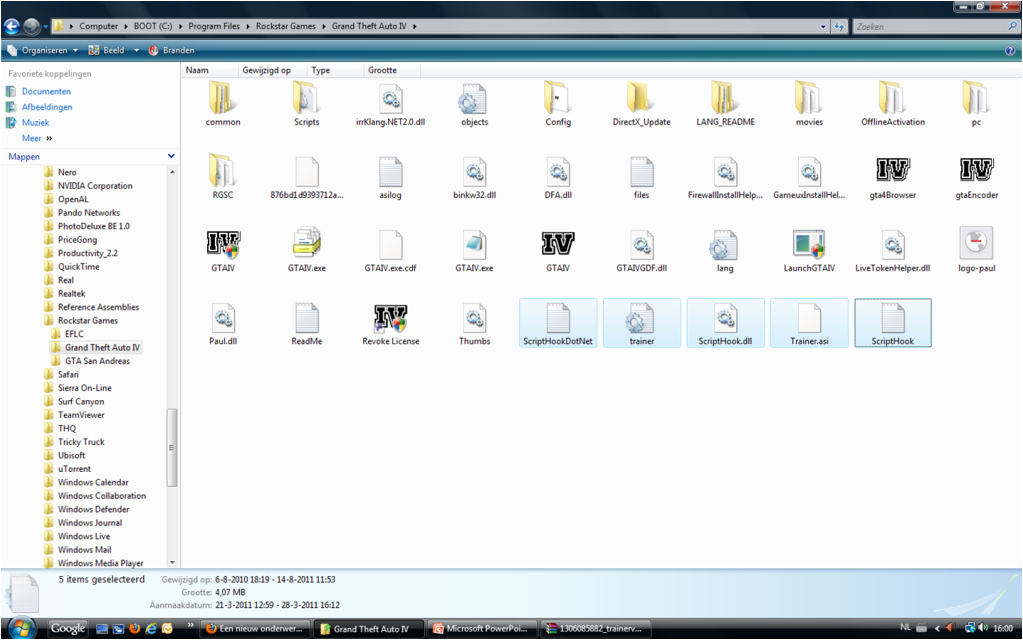1023x640 pixels.
Task: Select the asilog text file
Action: point(390,177)
